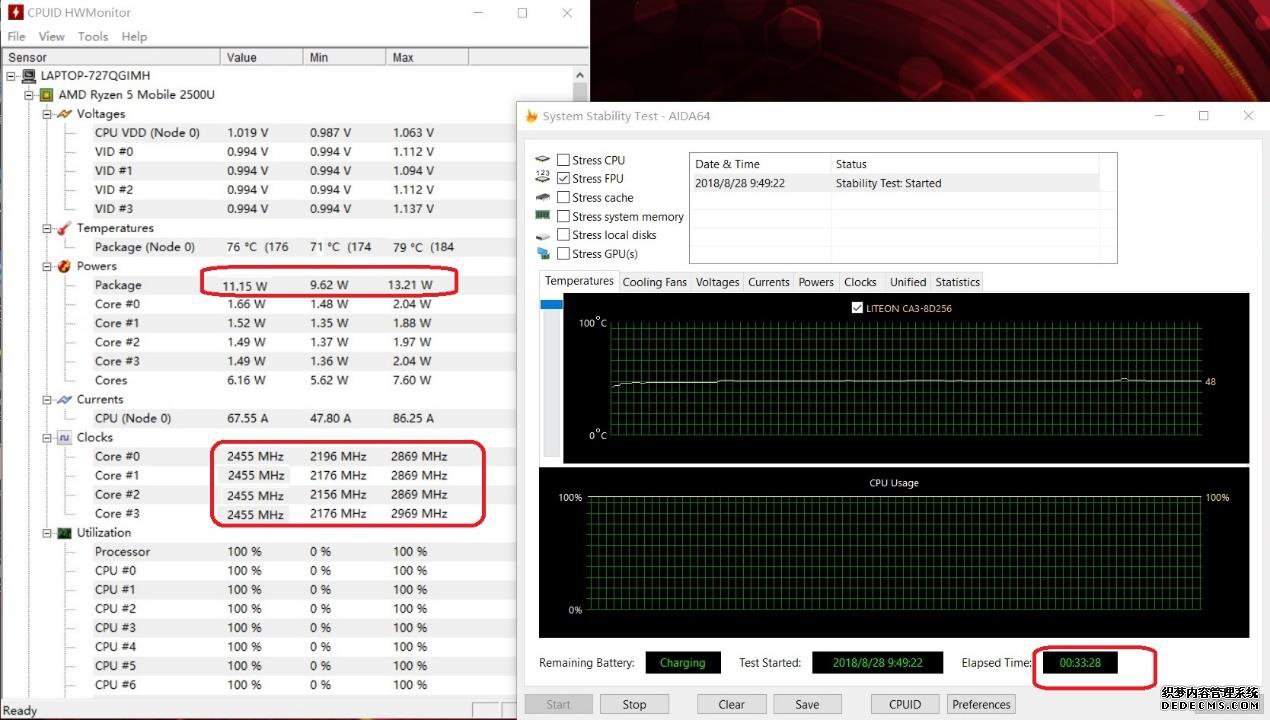Image resolution: width=1270 pixels, height=720 pixels.
Task: Click the LAPTOP-727QGIMH computer icon
Action: 29,76
